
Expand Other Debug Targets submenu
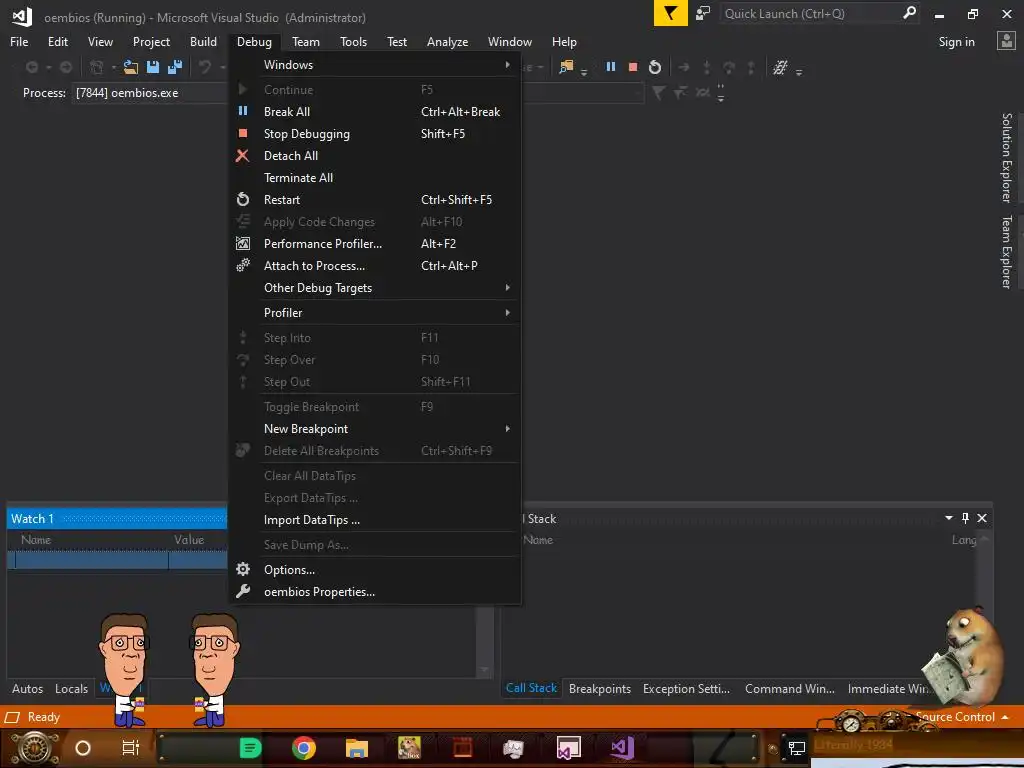[x=376, y=288]
